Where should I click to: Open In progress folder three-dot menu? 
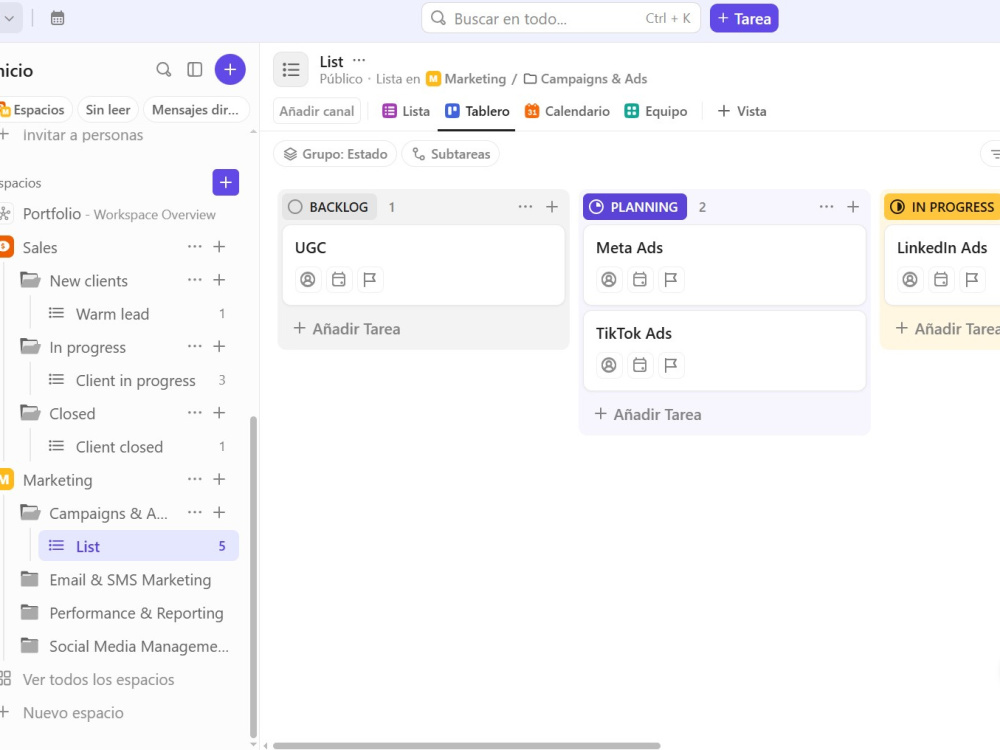coord(195,346)
